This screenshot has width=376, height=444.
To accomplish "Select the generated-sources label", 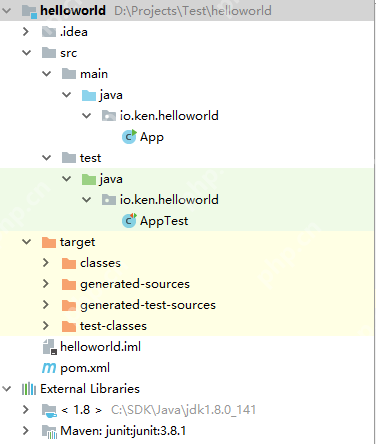I will (x=135, y=284).
